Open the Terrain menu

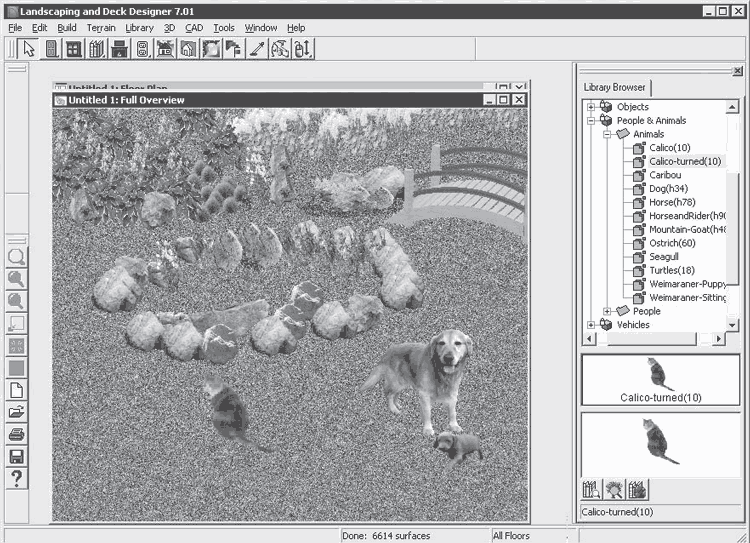point(101,28)
